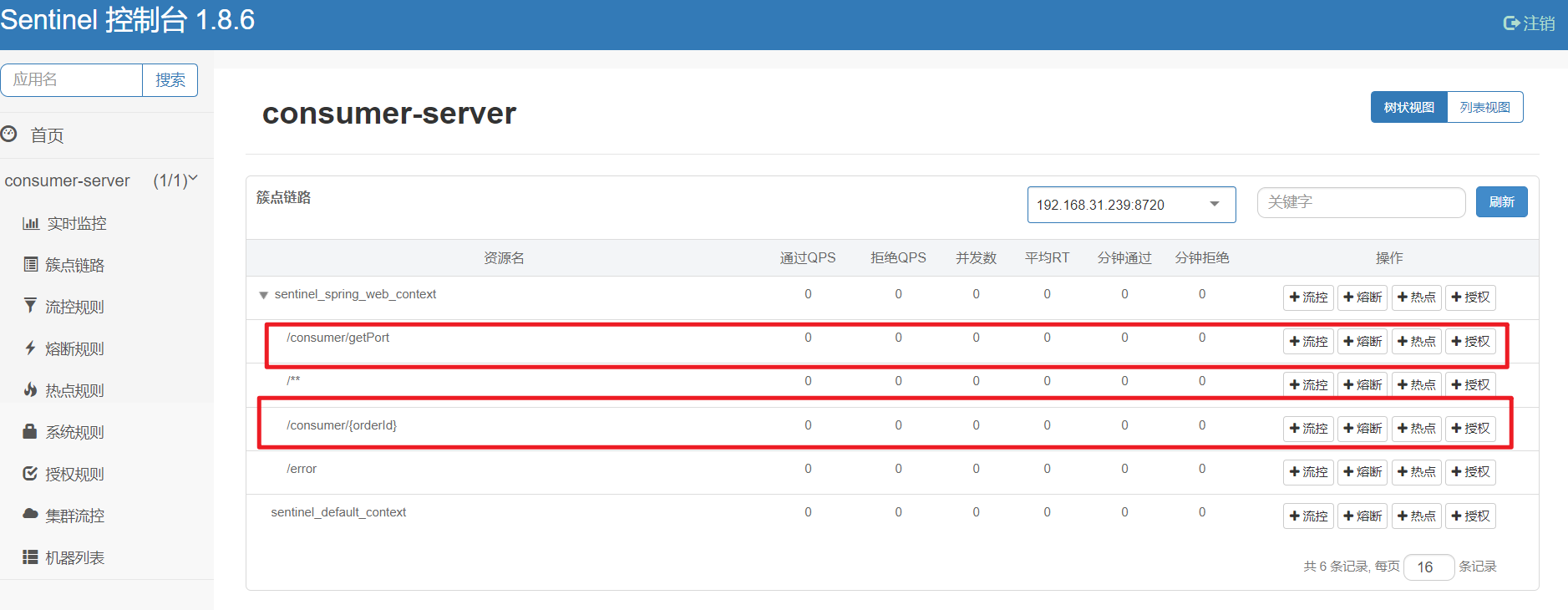
Task: Select the sentinel_default_context row name
Action: tap(338, 512)
